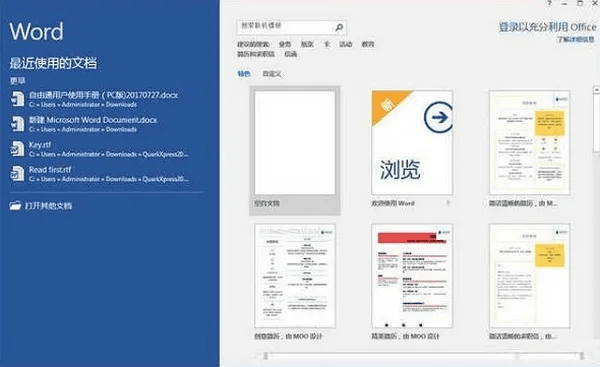The height and width of the screenshot is (367, 600).
Task: Click the horizontal scrollbar left arrow below templates
Action: point(265,356)
